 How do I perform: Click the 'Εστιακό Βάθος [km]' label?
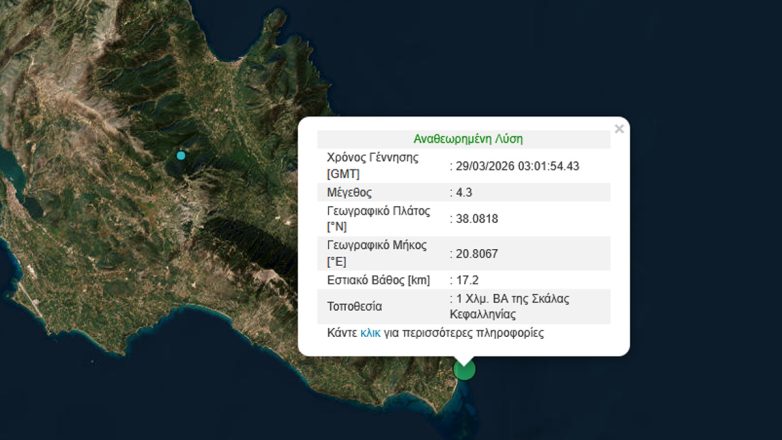click(378, 280)
